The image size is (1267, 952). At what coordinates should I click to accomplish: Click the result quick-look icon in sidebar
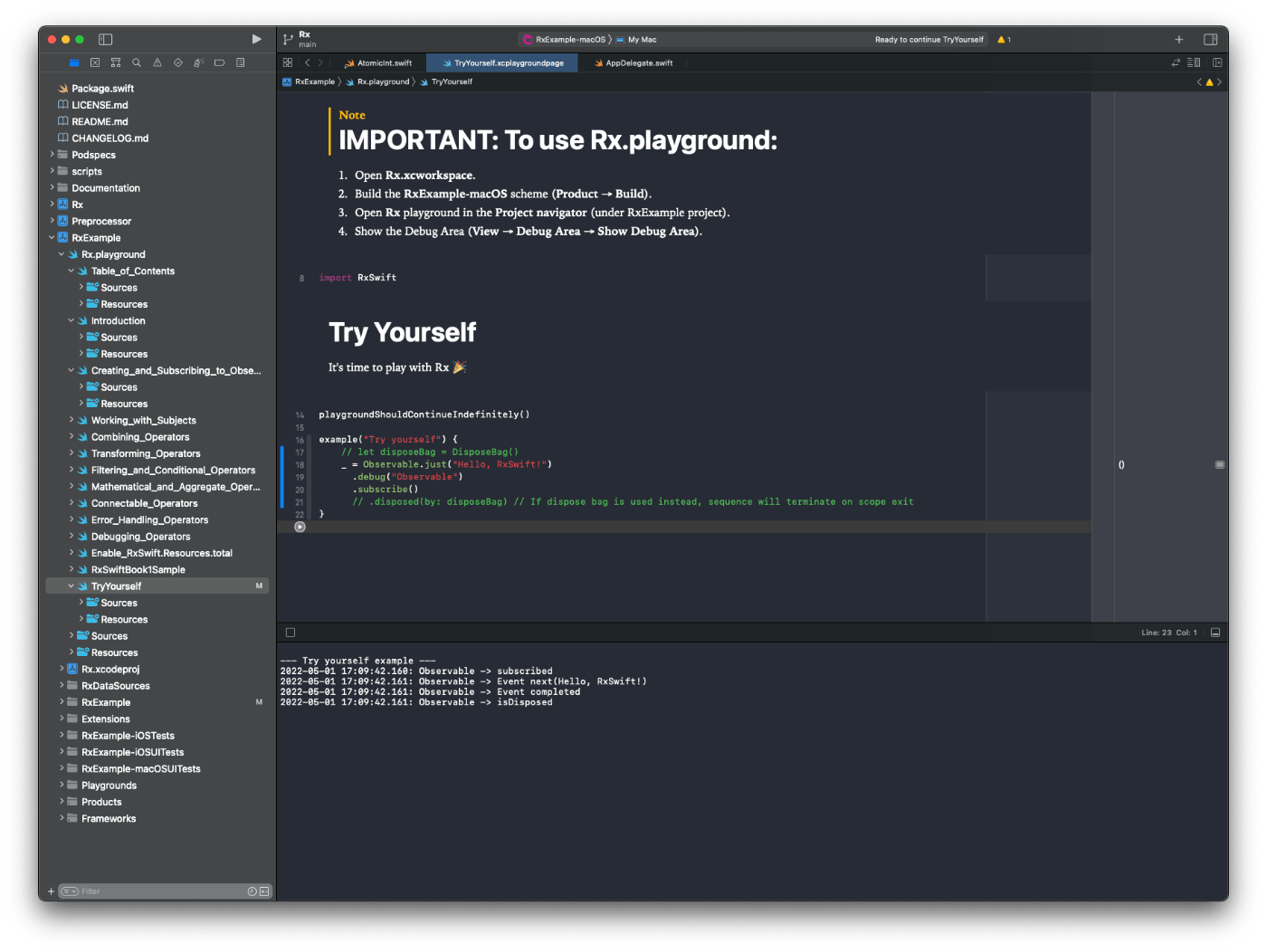point(1219,464)
